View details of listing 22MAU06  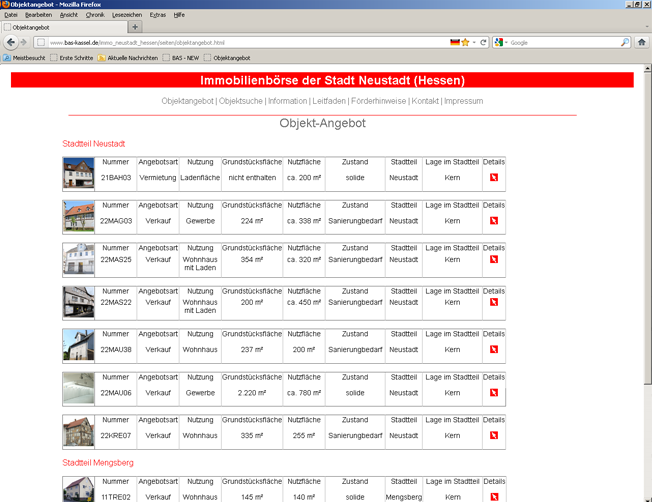pos(493,393)
